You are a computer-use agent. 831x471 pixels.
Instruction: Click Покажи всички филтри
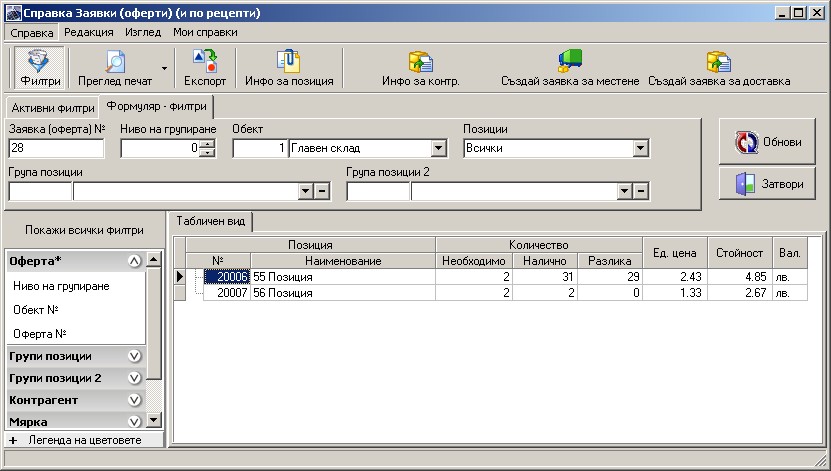coord(84,230)
